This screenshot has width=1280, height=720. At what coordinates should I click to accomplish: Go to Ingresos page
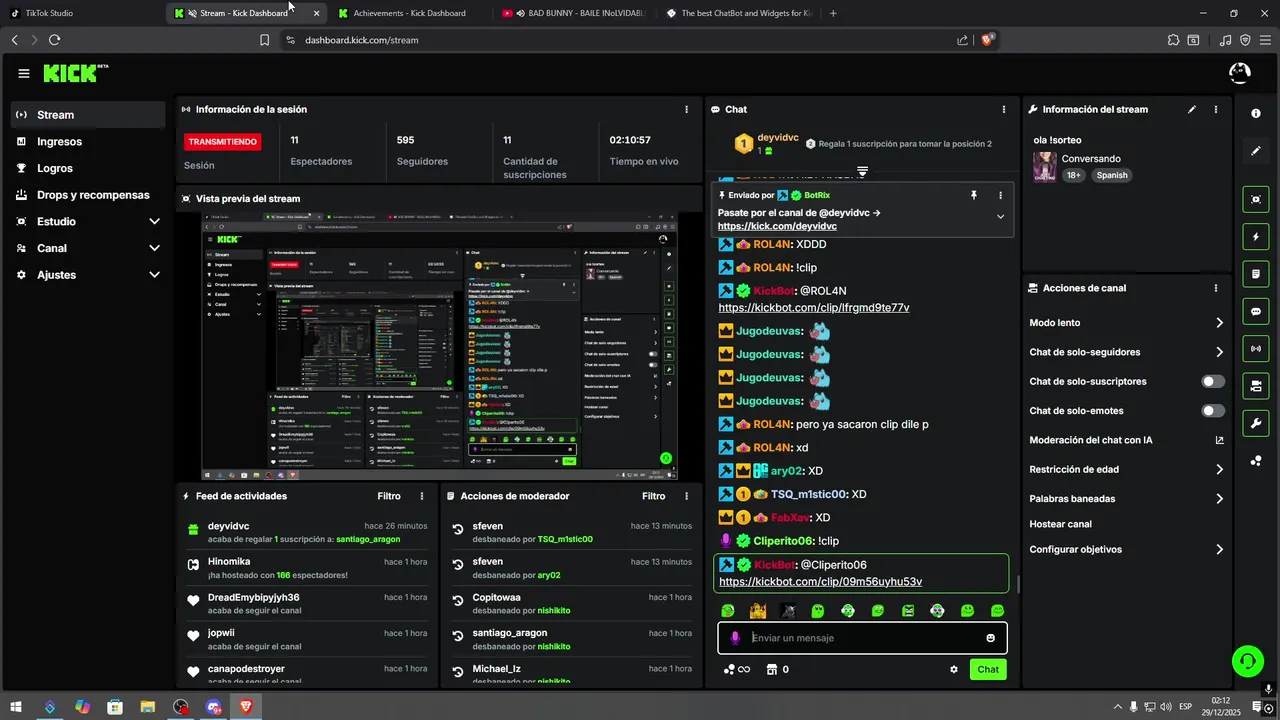point(88,142)
